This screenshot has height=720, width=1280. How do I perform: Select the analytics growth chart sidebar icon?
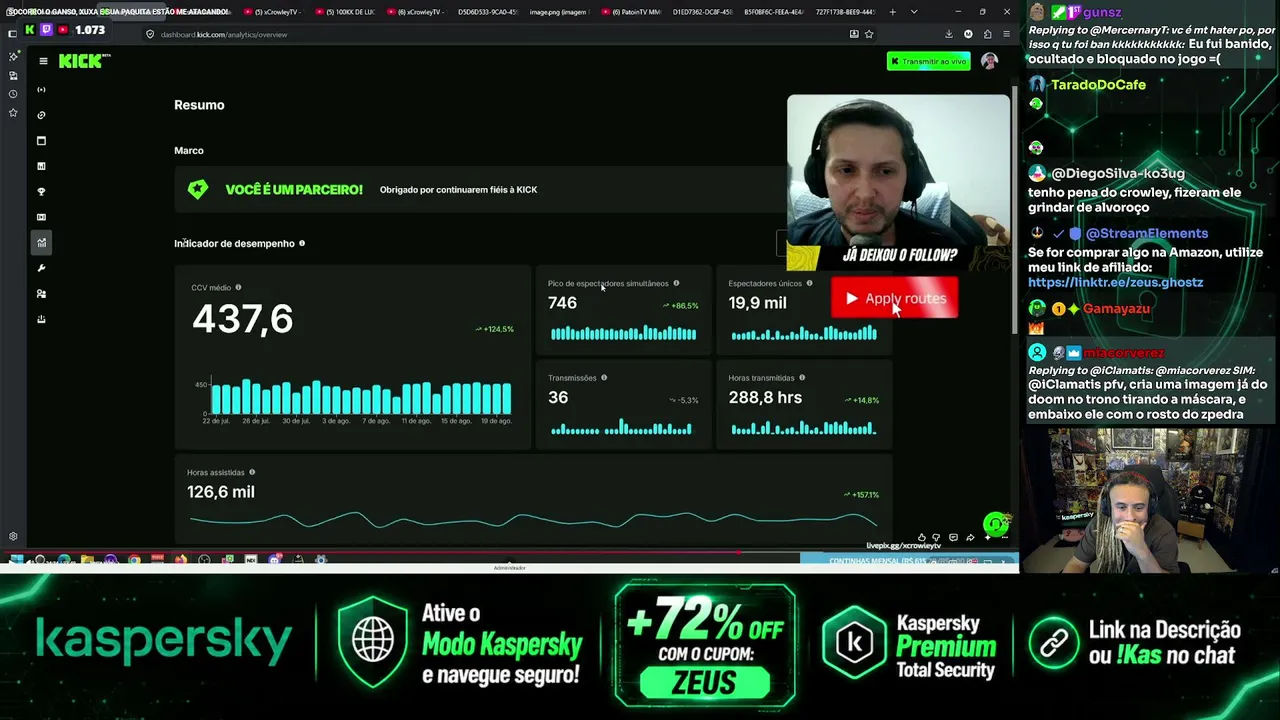tap(41, 243)
